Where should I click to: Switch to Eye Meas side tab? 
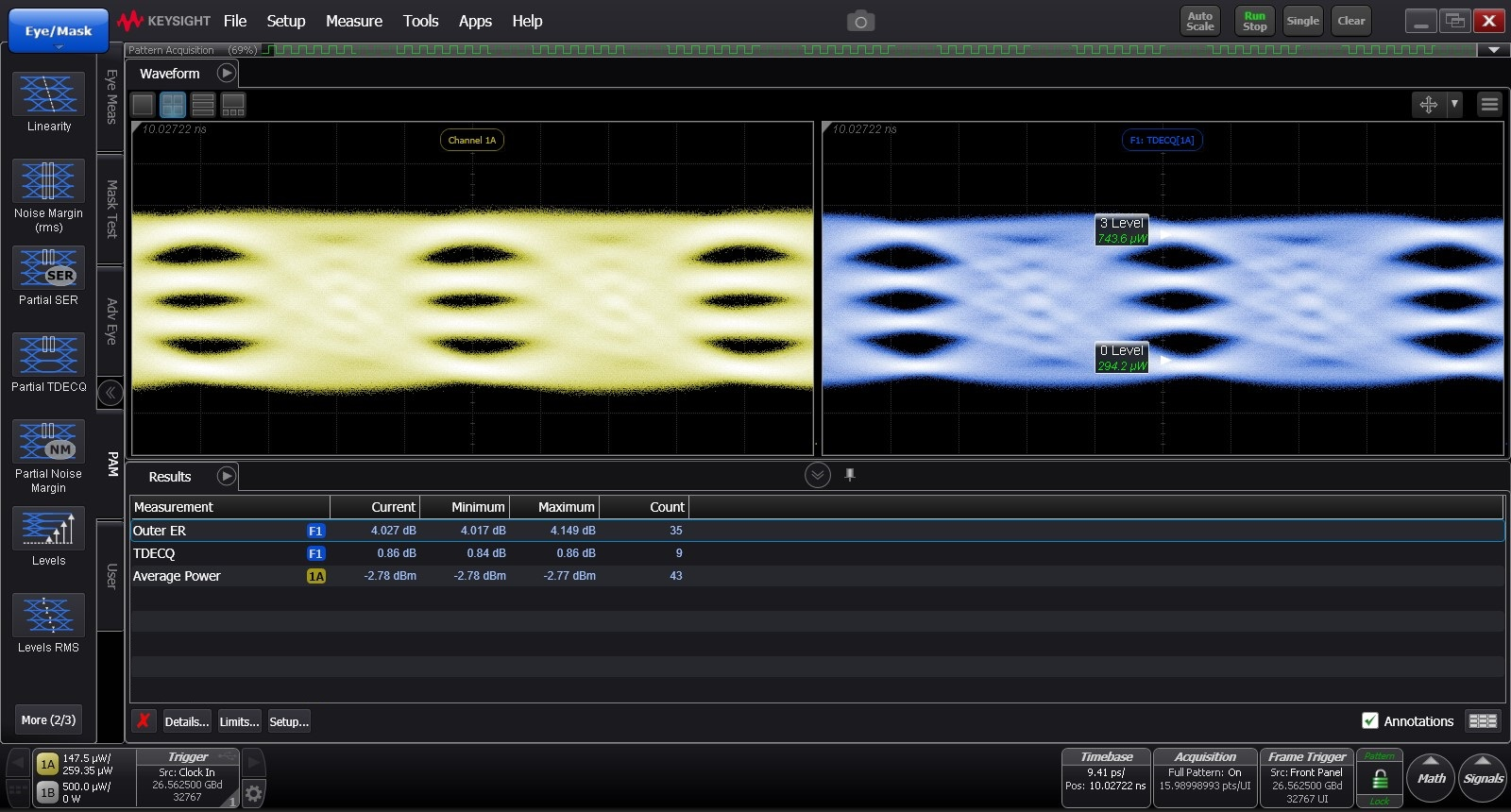tap(110, 98)
